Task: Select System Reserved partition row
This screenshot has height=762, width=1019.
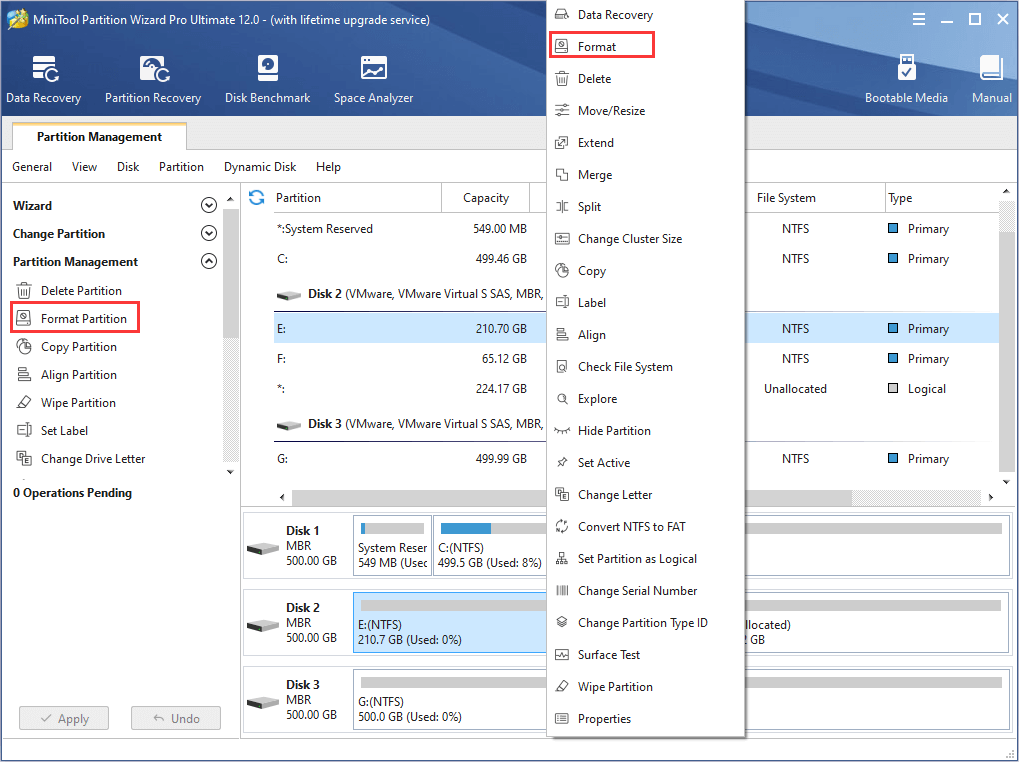Action: pos(409,229)
